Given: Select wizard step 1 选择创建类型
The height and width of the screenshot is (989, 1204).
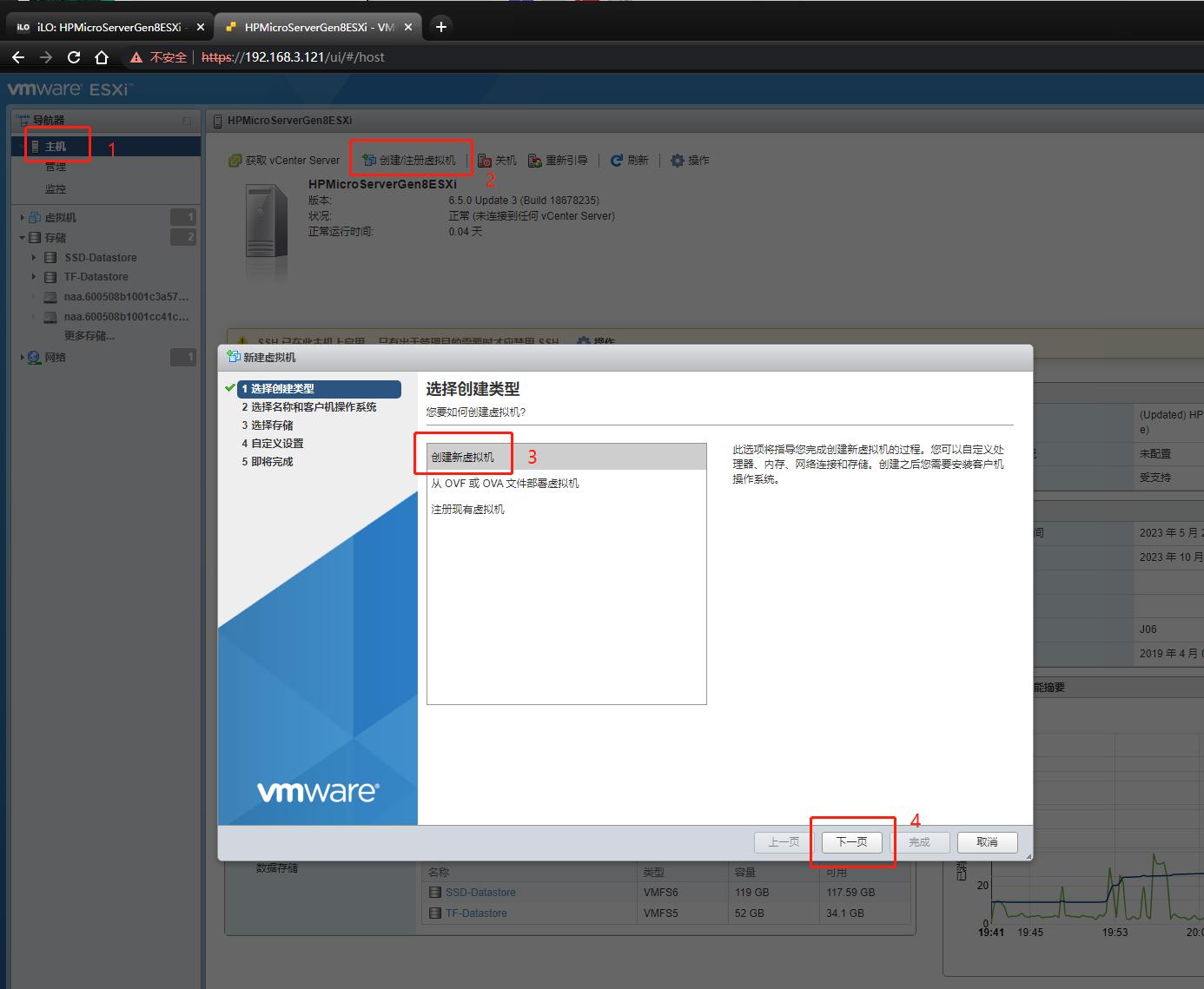Looking at the screenshot, I should [x=319, y=389].
